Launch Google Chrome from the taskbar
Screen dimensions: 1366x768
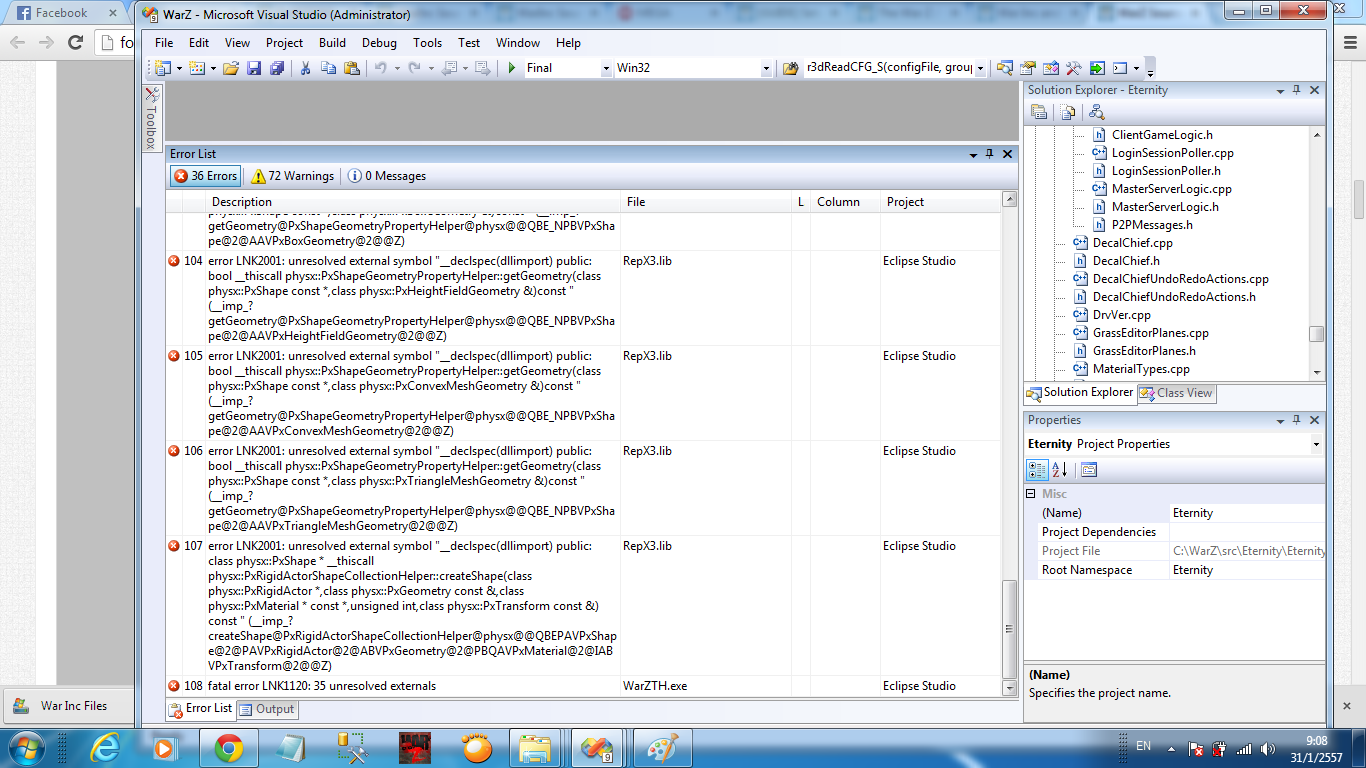pos(228,748)
